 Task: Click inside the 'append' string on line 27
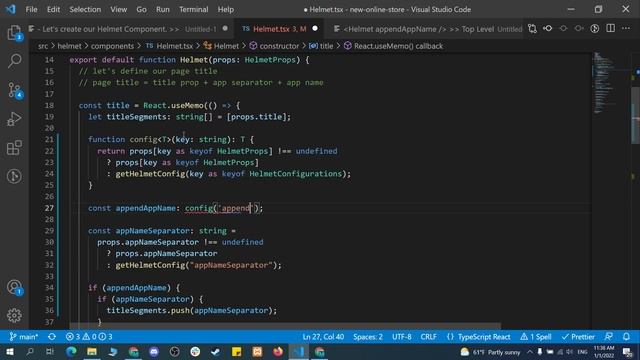[235, 208]
